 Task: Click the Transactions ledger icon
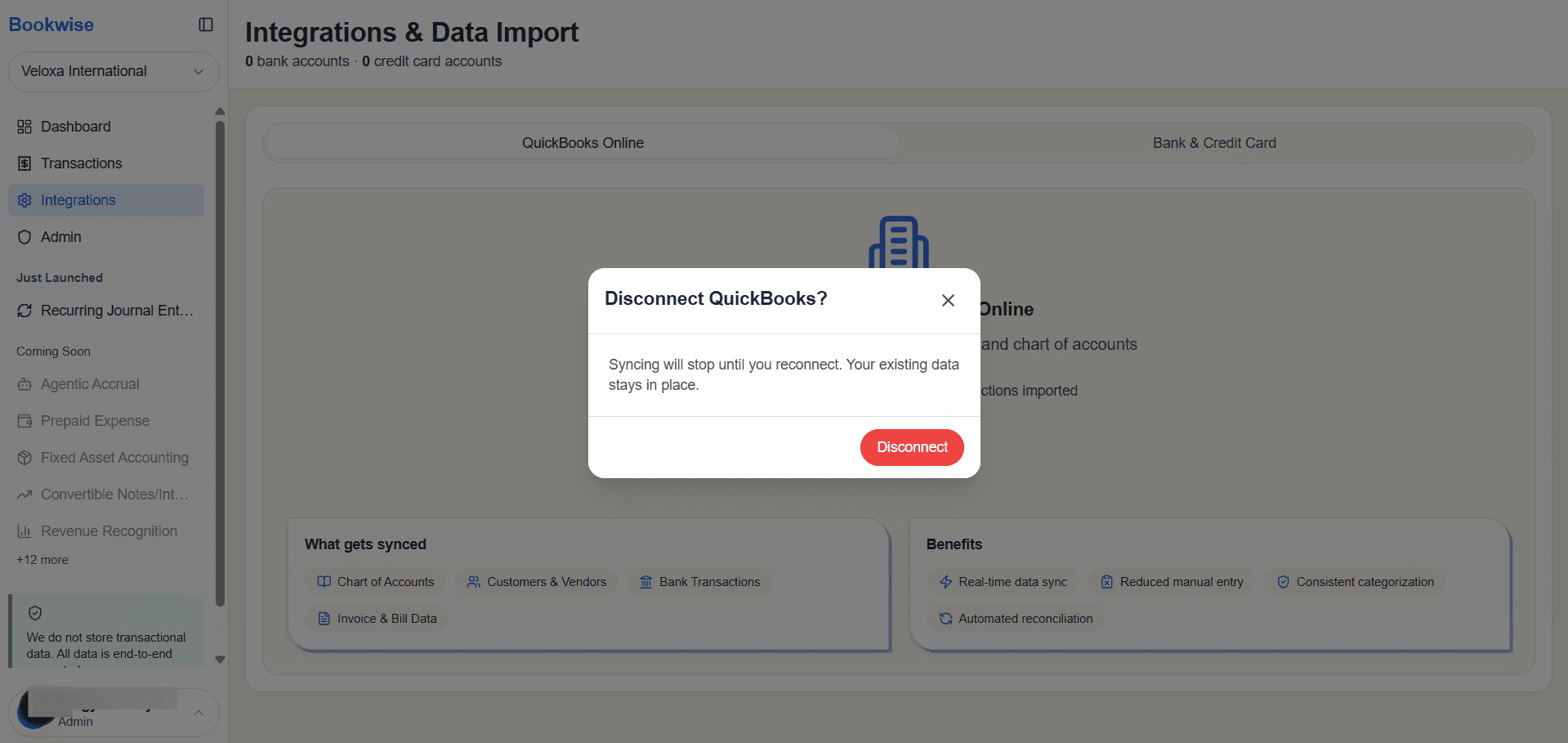25,163
